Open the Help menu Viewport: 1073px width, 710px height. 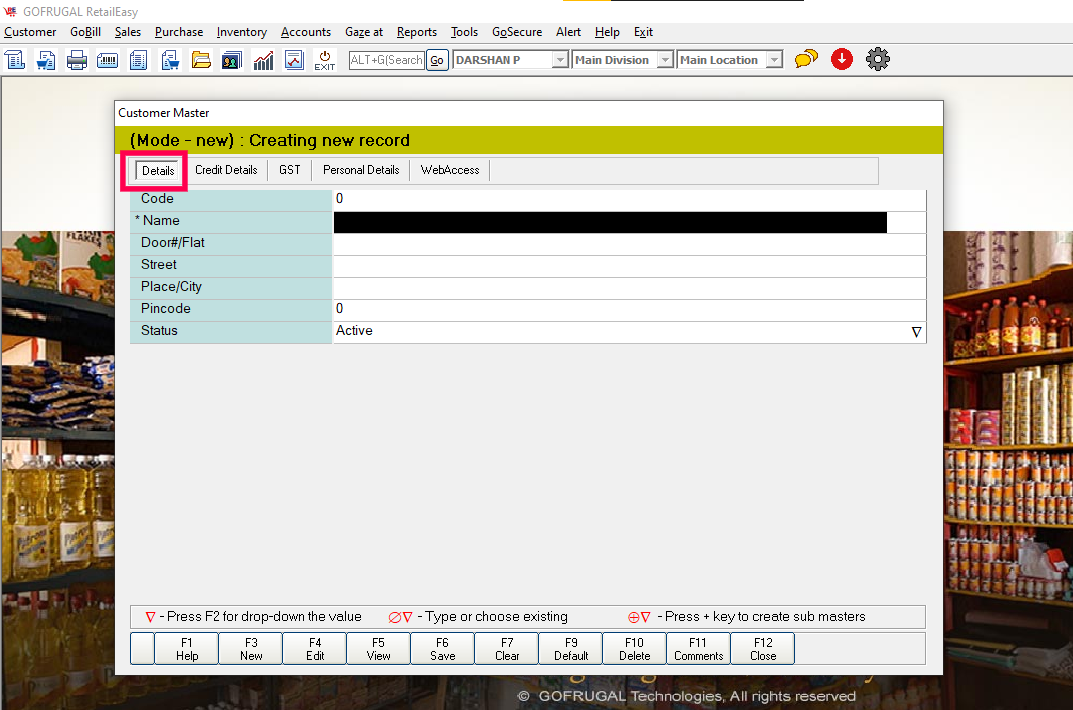[607, 32]
